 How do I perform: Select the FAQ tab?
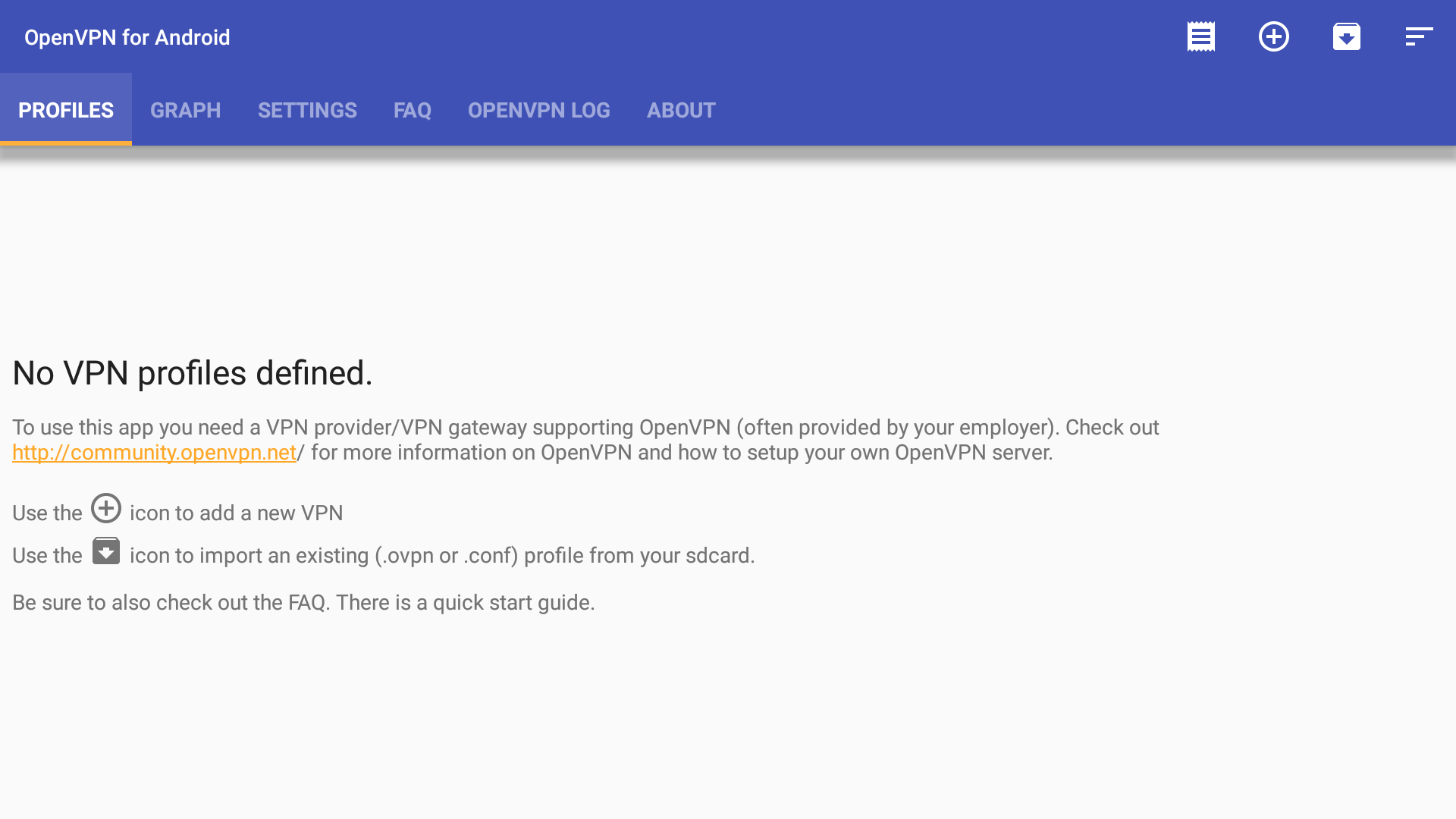point(413,110)
